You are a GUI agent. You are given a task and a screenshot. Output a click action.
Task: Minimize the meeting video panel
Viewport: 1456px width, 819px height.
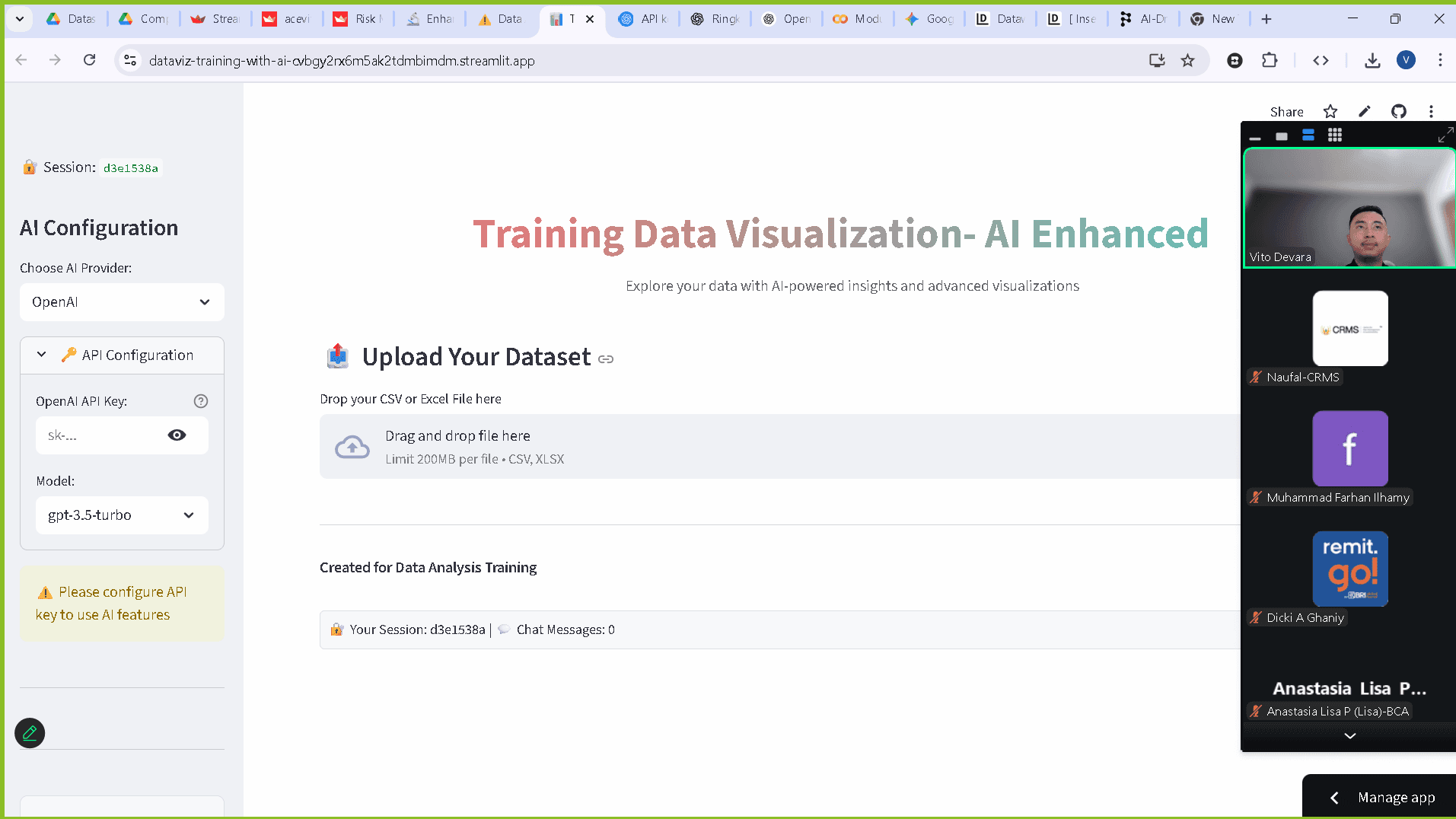[1255, 138]
